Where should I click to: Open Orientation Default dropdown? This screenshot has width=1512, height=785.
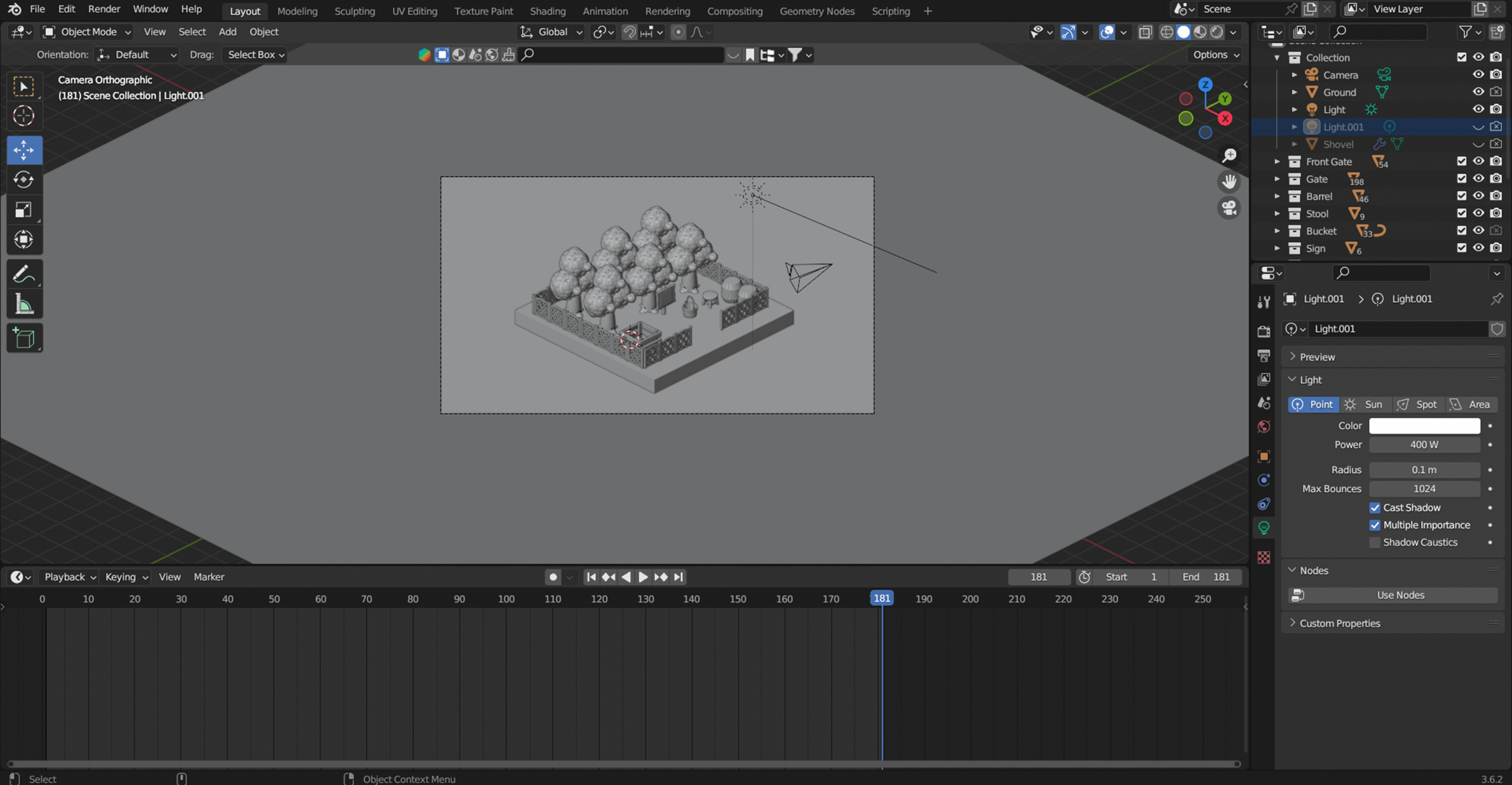coord(136,54)
